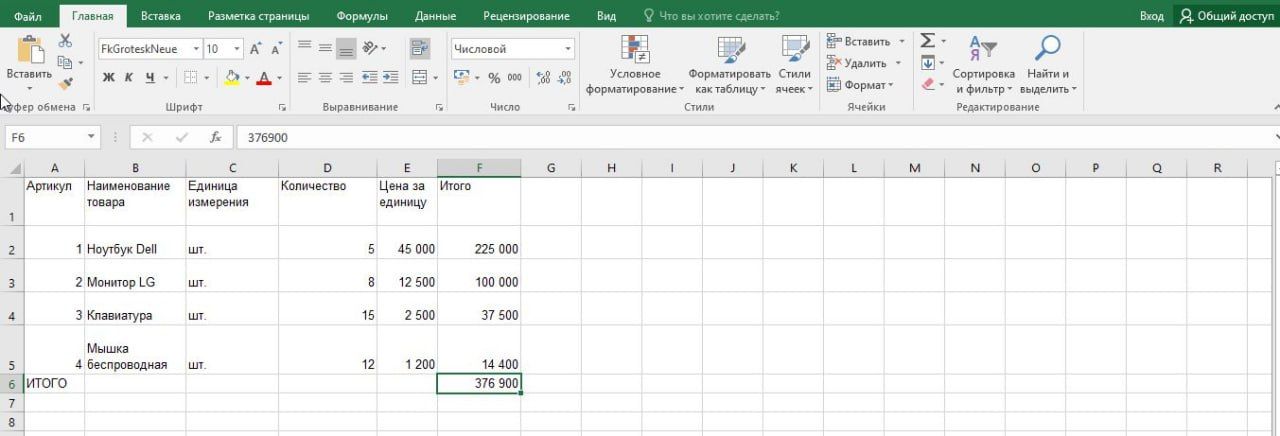Click the Вход sign-in link
This screenshot has height=436, width=1280.
pos(1152,16)
